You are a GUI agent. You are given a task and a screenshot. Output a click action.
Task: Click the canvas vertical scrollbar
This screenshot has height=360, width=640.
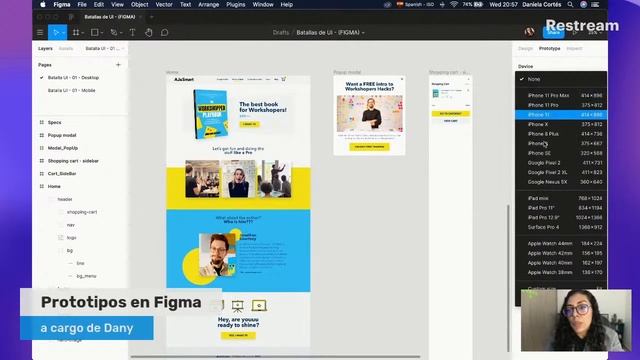508,278
